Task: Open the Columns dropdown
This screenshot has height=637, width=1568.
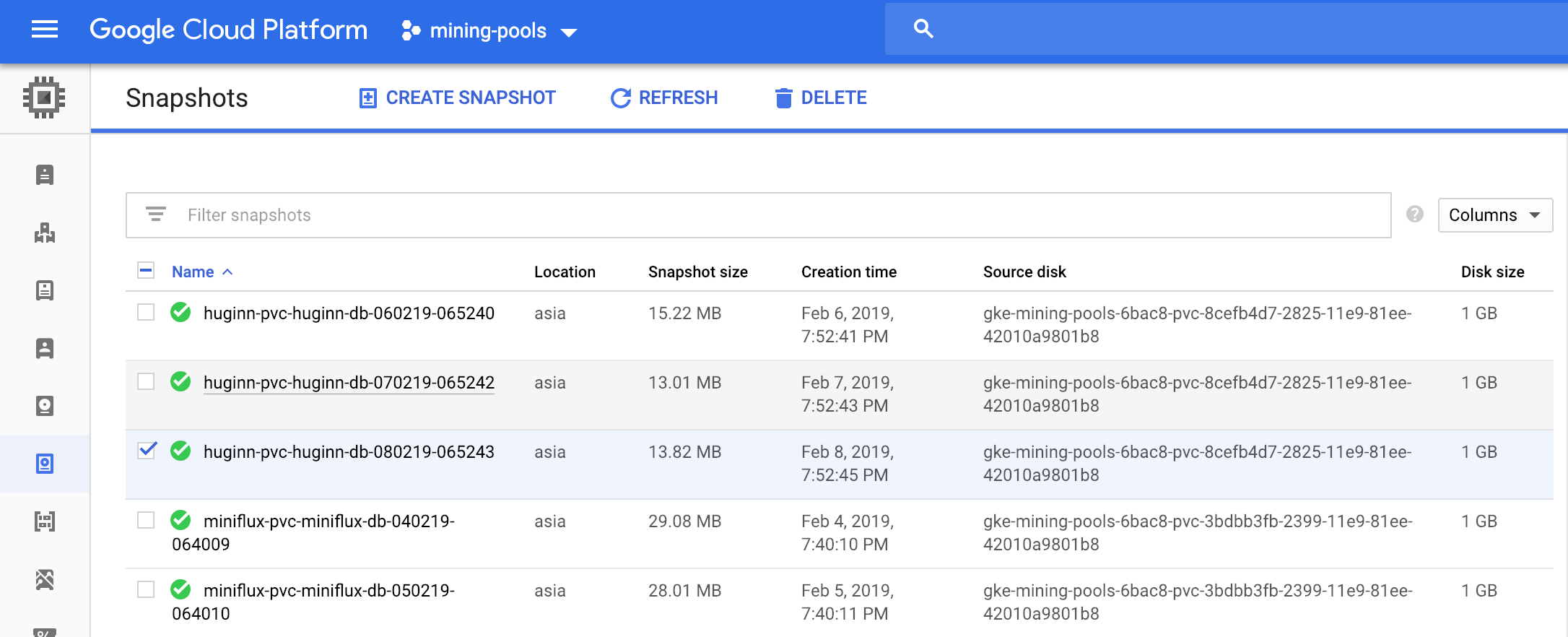Action: click(1494, 215)
